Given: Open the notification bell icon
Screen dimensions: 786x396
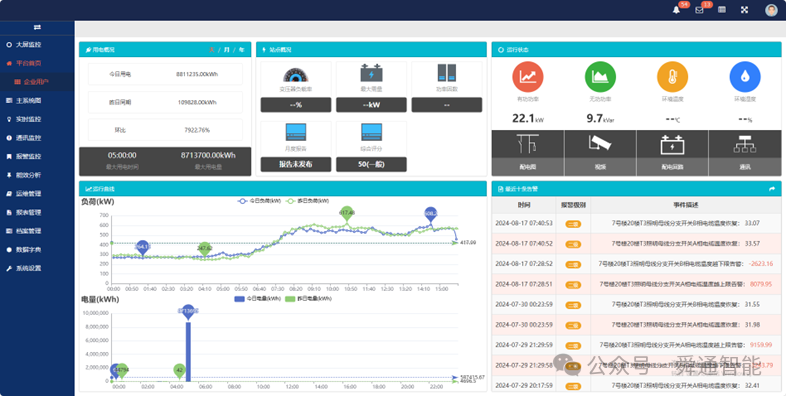Looking at the screenshot, I should (676, 10).
